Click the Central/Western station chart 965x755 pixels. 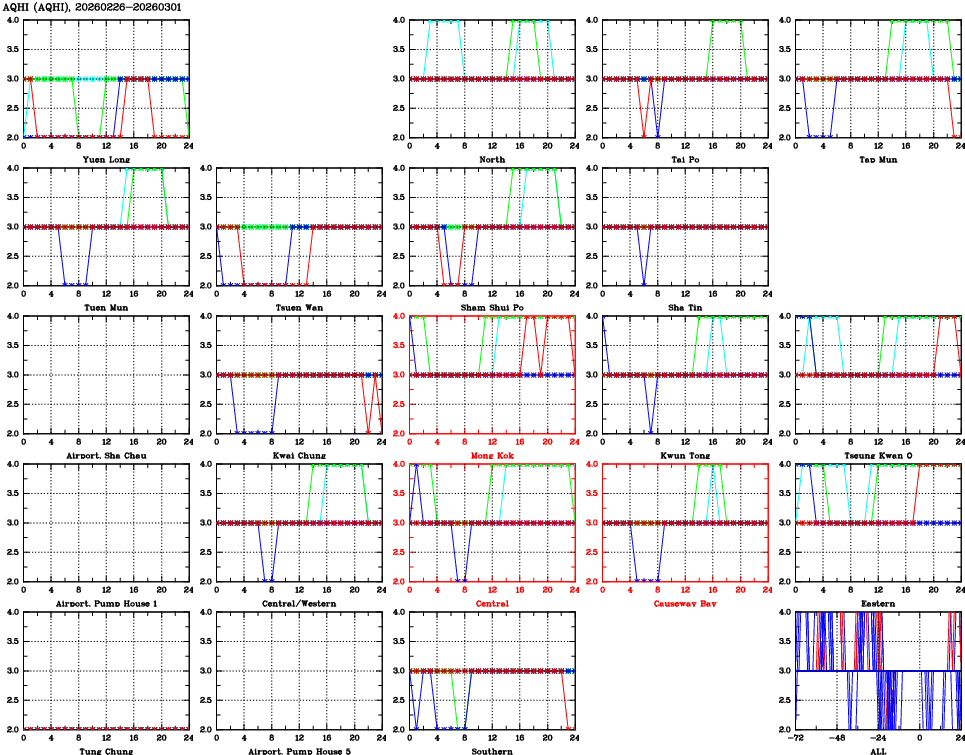[299, 523]
